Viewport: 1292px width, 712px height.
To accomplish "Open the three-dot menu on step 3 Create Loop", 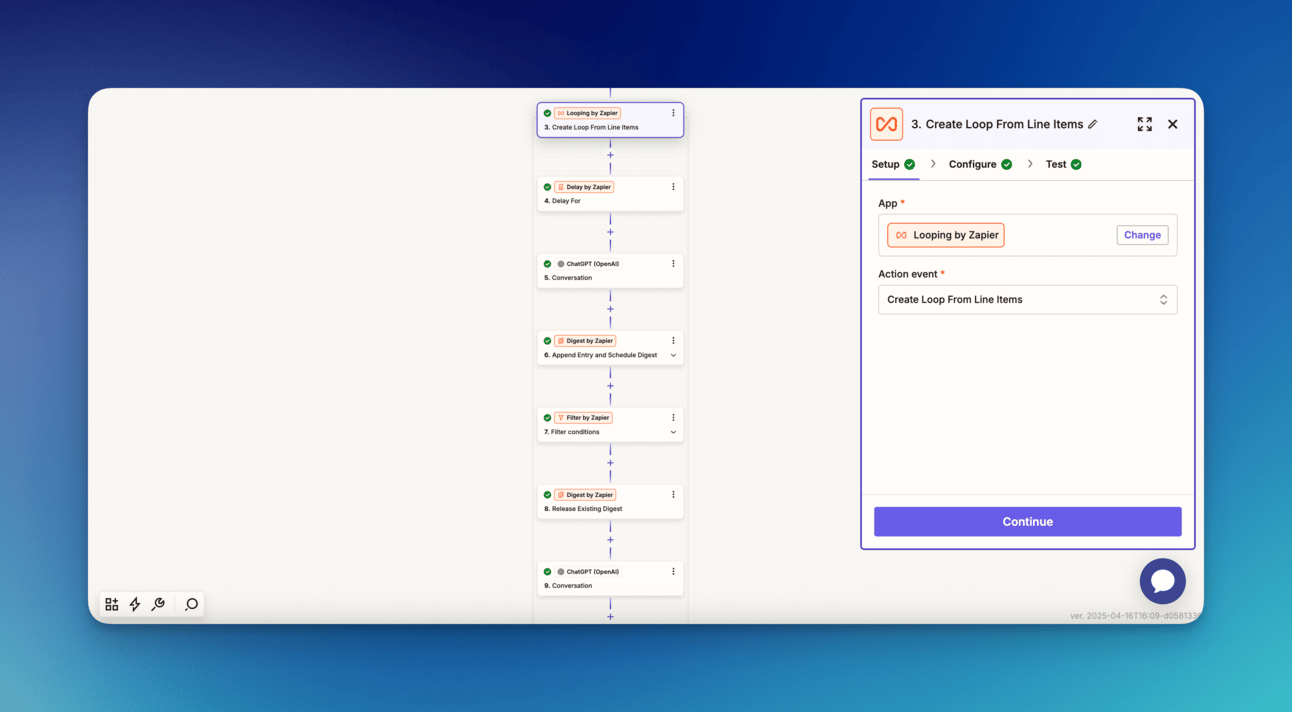I will pos(673,113).
